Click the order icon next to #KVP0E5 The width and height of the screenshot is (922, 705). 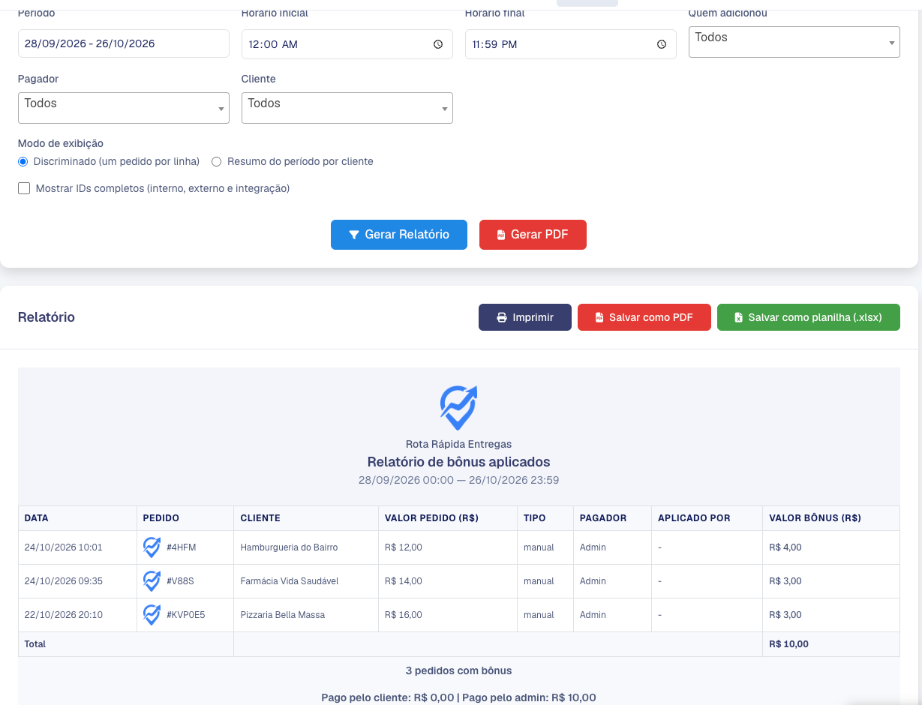(152, 614)
